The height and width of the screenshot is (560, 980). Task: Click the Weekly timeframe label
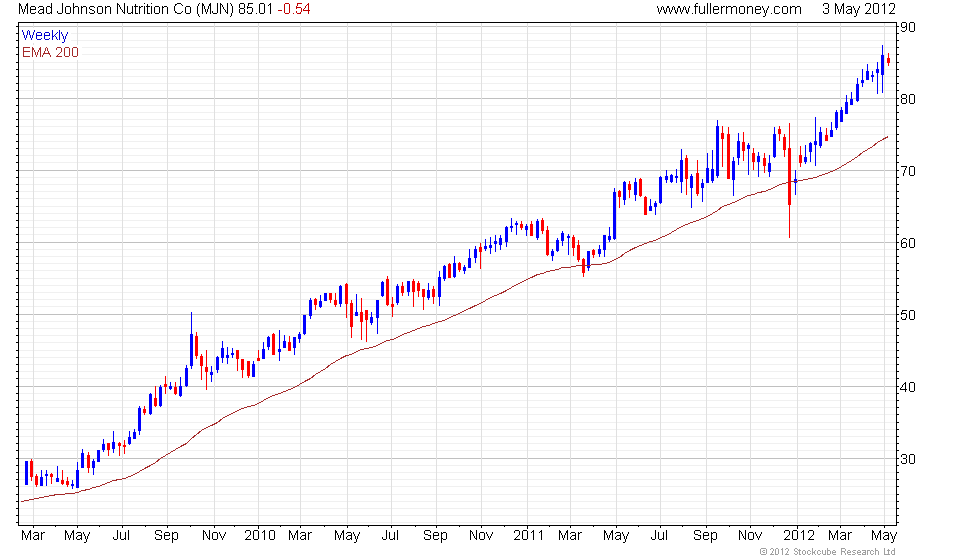pos(44,36)
